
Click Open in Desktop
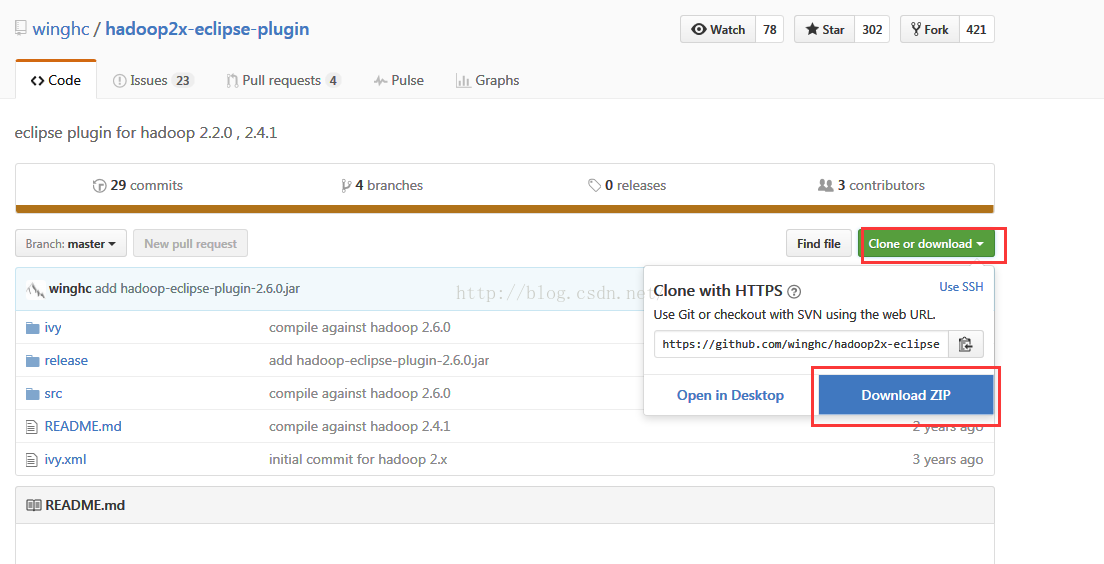pyautogui.click(x=730, y=395)
